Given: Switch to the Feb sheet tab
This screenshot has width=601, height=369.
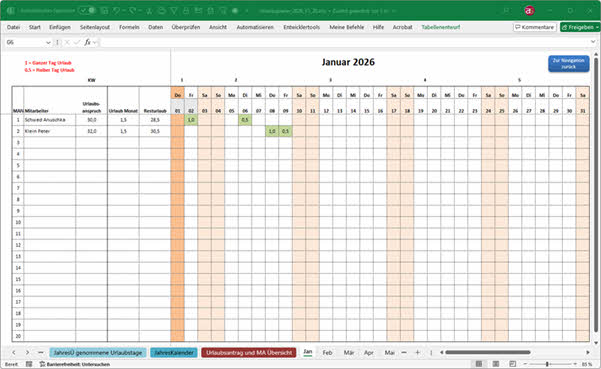Looking at the screenshot, I should (327, 353).
